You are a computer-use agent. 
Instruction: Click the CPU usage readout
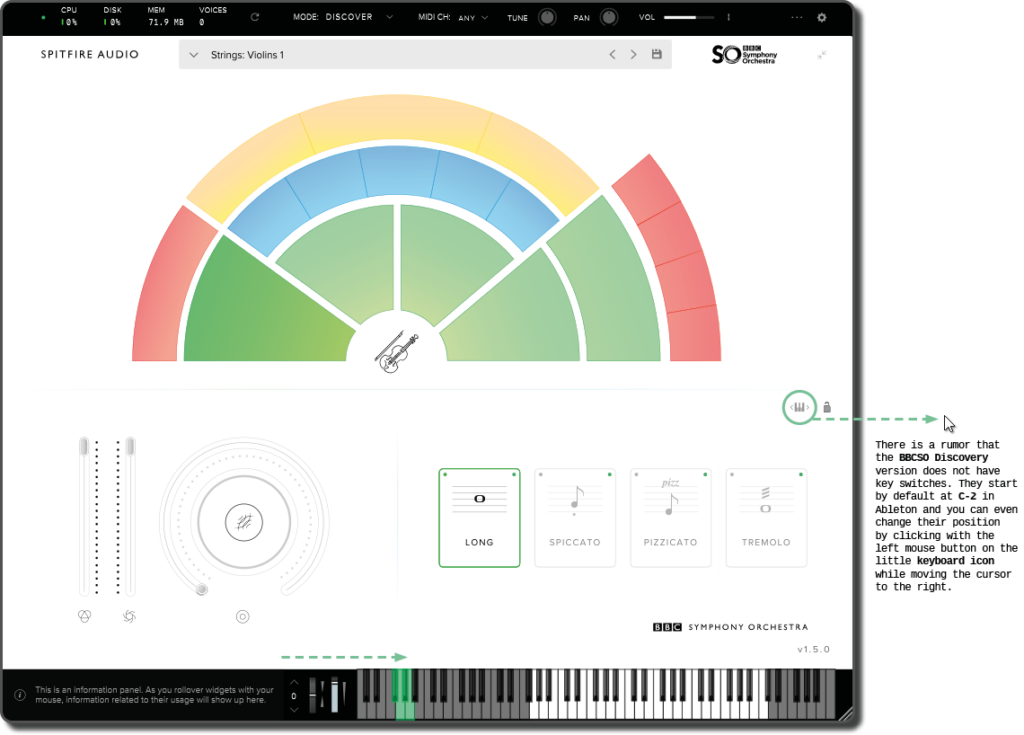[x=69, y=16]
